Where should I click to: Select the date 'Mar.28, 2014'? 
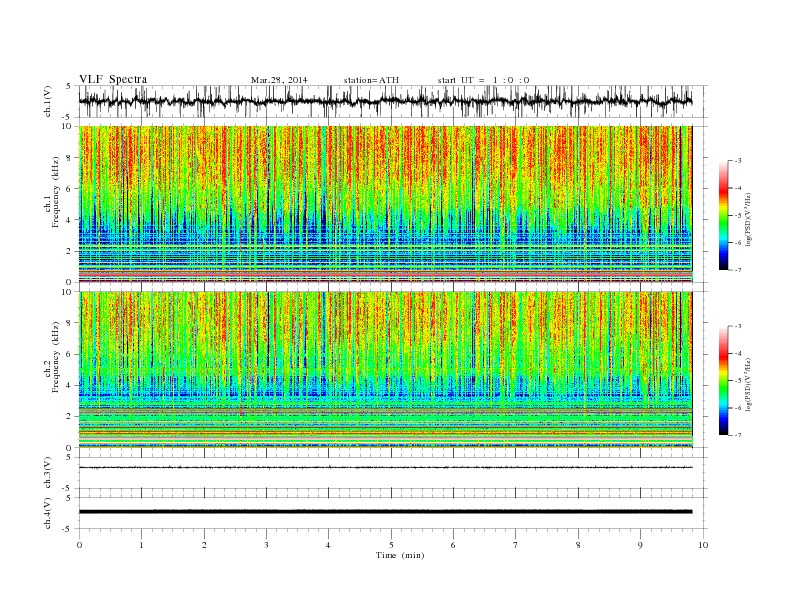point(279,80)
